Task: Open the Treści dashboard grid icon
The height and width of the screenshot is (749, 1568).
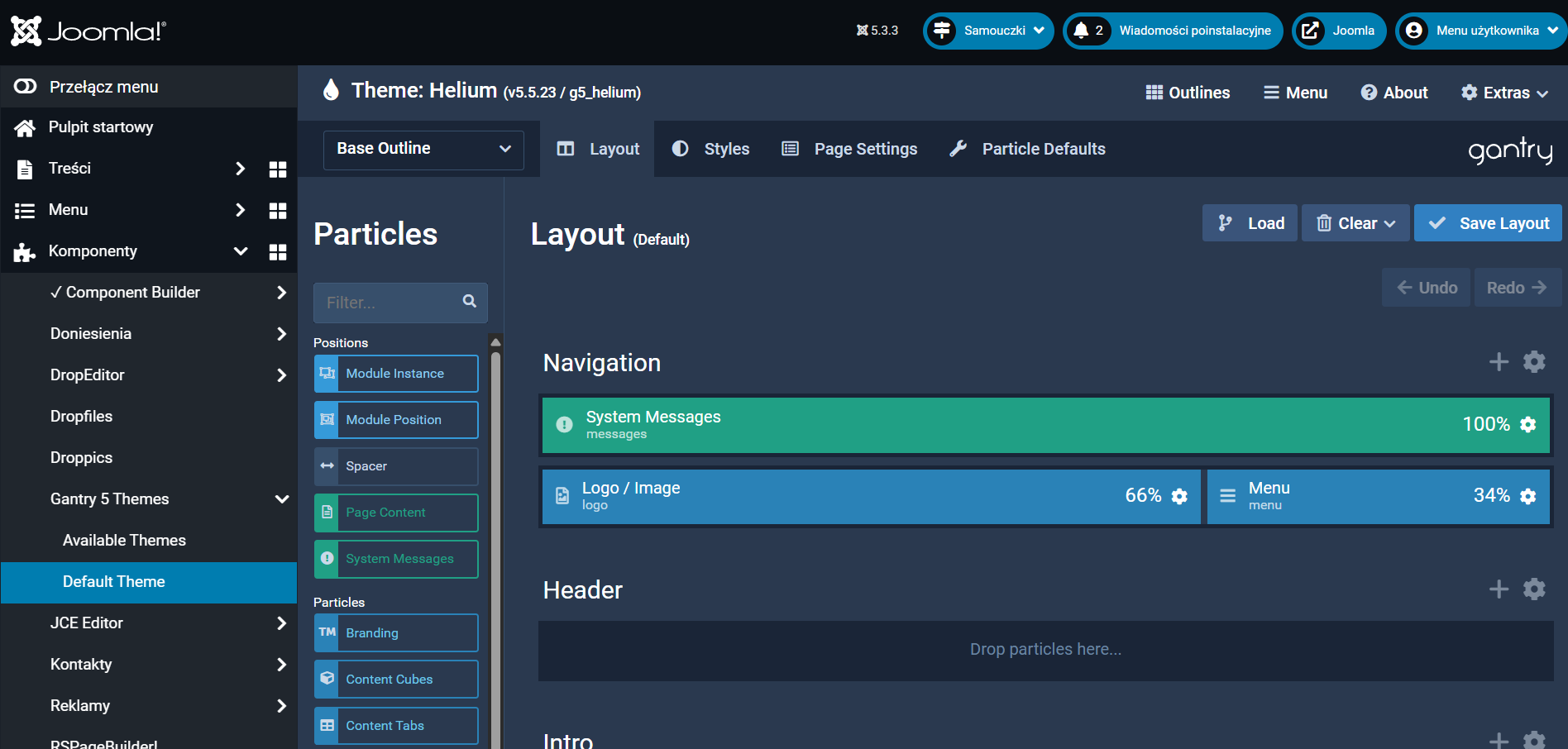Action: [278, 169]
